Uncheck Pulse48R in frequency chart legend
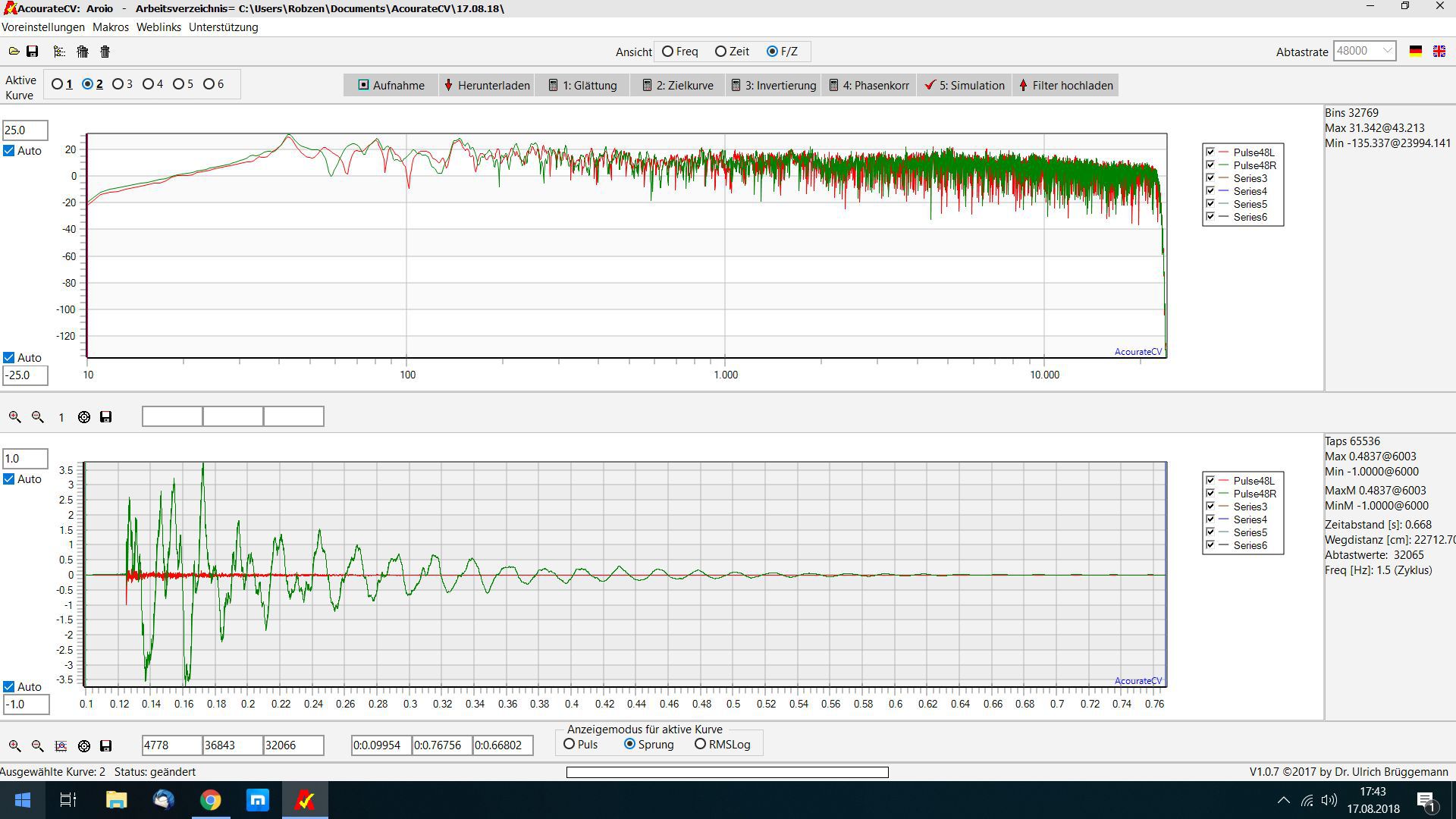The height and width of the screenshot is (819, 1456). [1210, 165]
